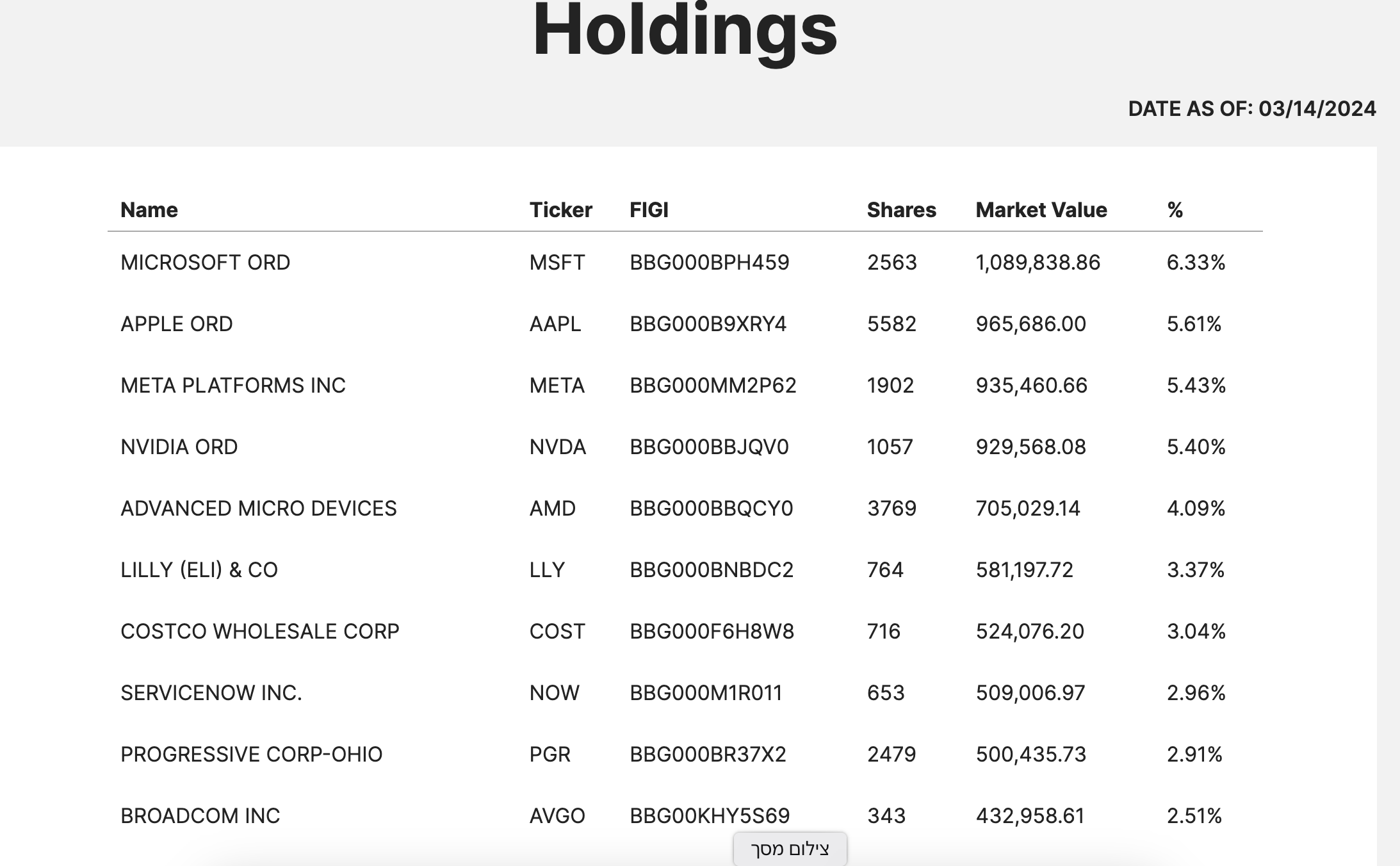This screenshot has width=1400, height=866.
Task: Click shares value 2563
Action: coord(892,263)
